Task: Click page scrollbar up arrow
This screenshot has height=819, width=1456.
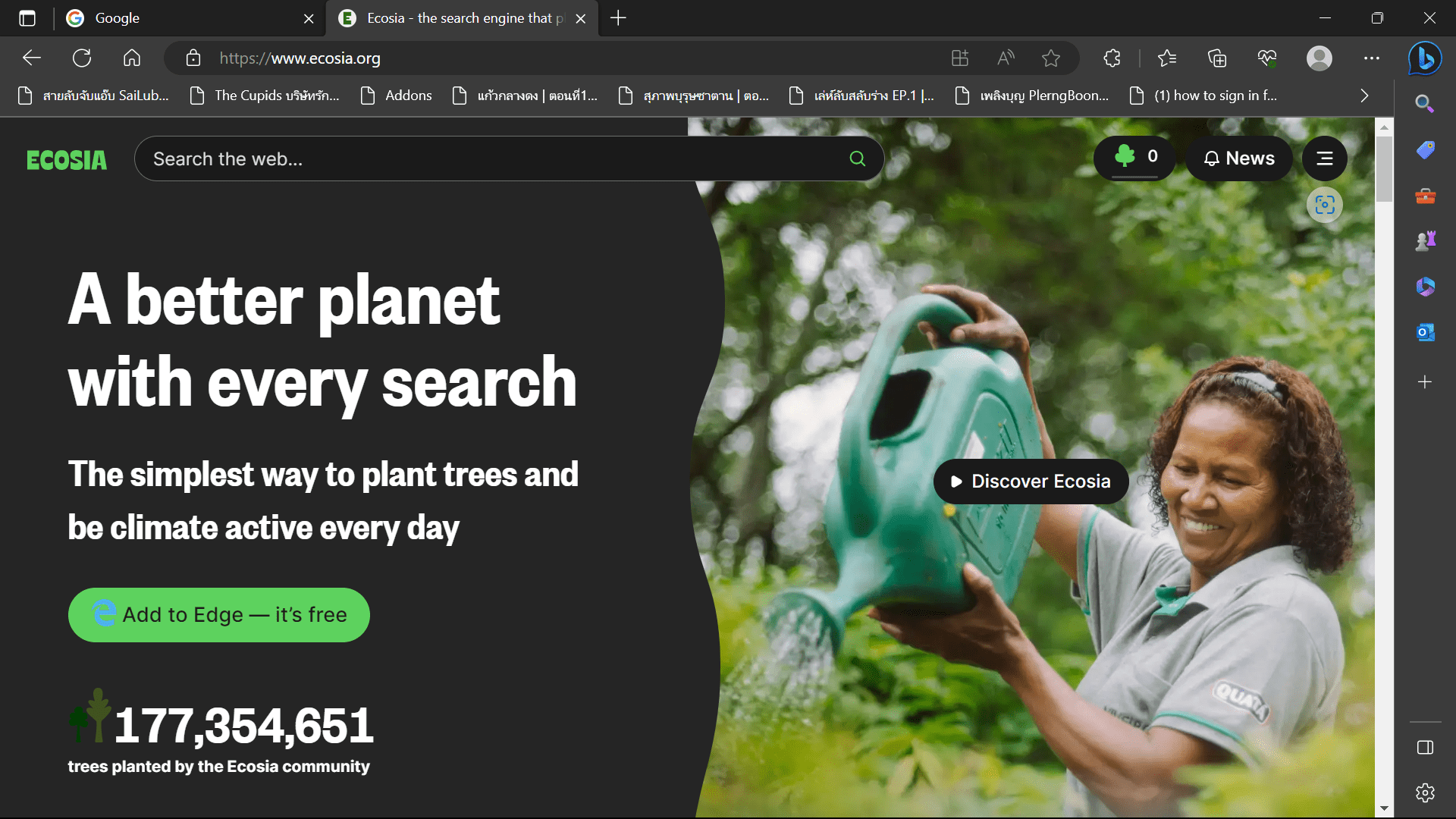Action: [1385, 127]
